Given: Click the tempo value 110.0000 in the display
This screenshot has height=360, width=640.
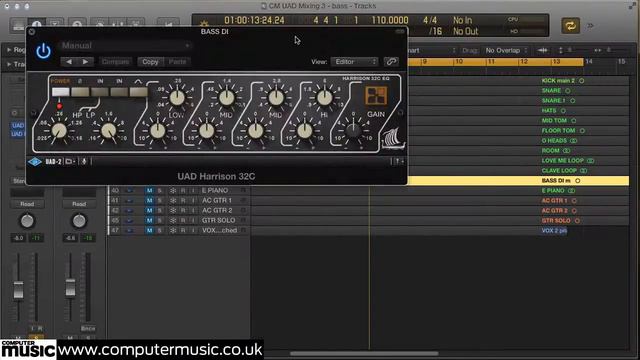Looking at the screenshot, I should point(389,20).
